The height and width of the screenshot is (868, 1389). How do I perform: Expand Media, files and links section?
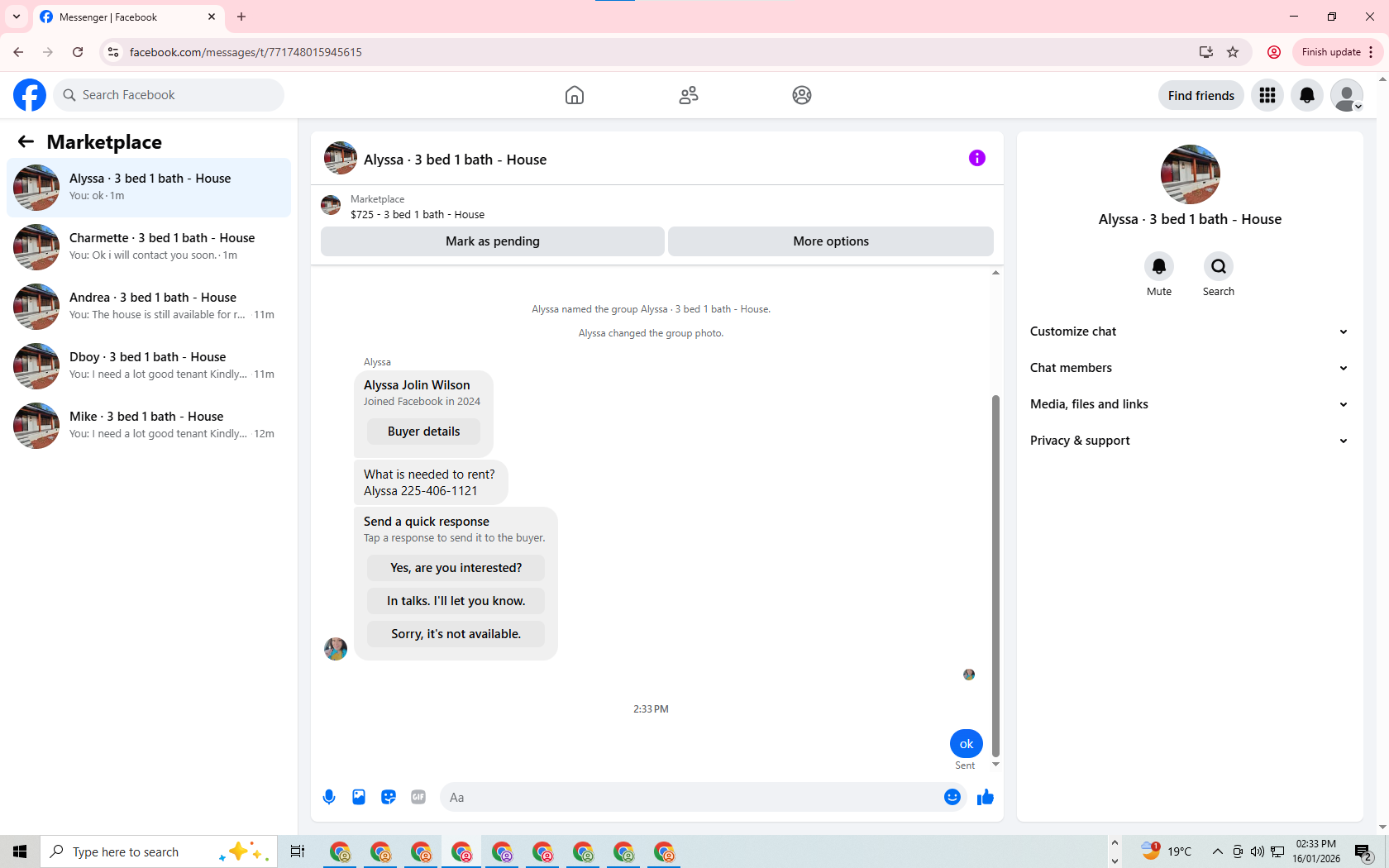tap(1190, 404)
